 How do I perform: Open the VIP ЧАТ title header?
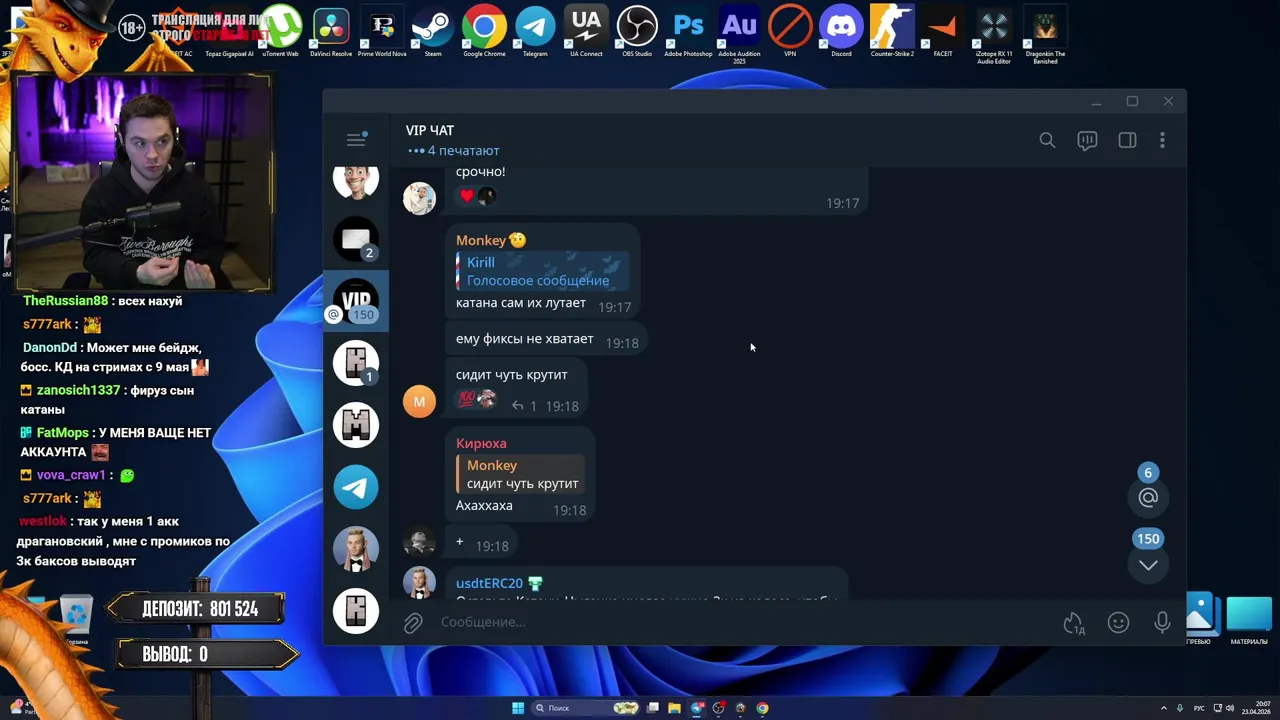click(430, 130)
